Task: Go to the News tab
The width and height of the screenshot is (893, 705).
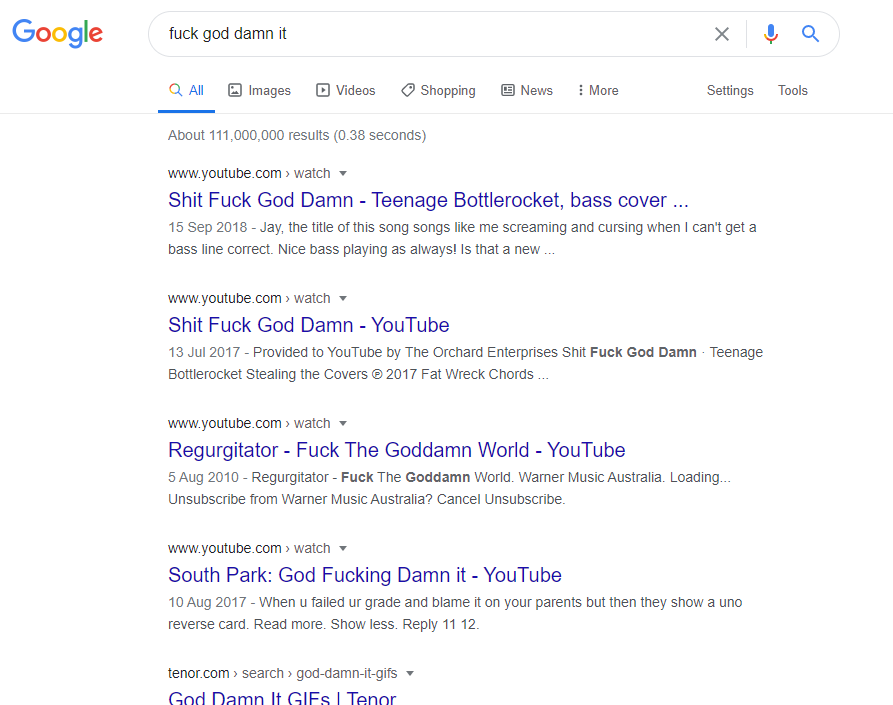Action: pos(526,90)
